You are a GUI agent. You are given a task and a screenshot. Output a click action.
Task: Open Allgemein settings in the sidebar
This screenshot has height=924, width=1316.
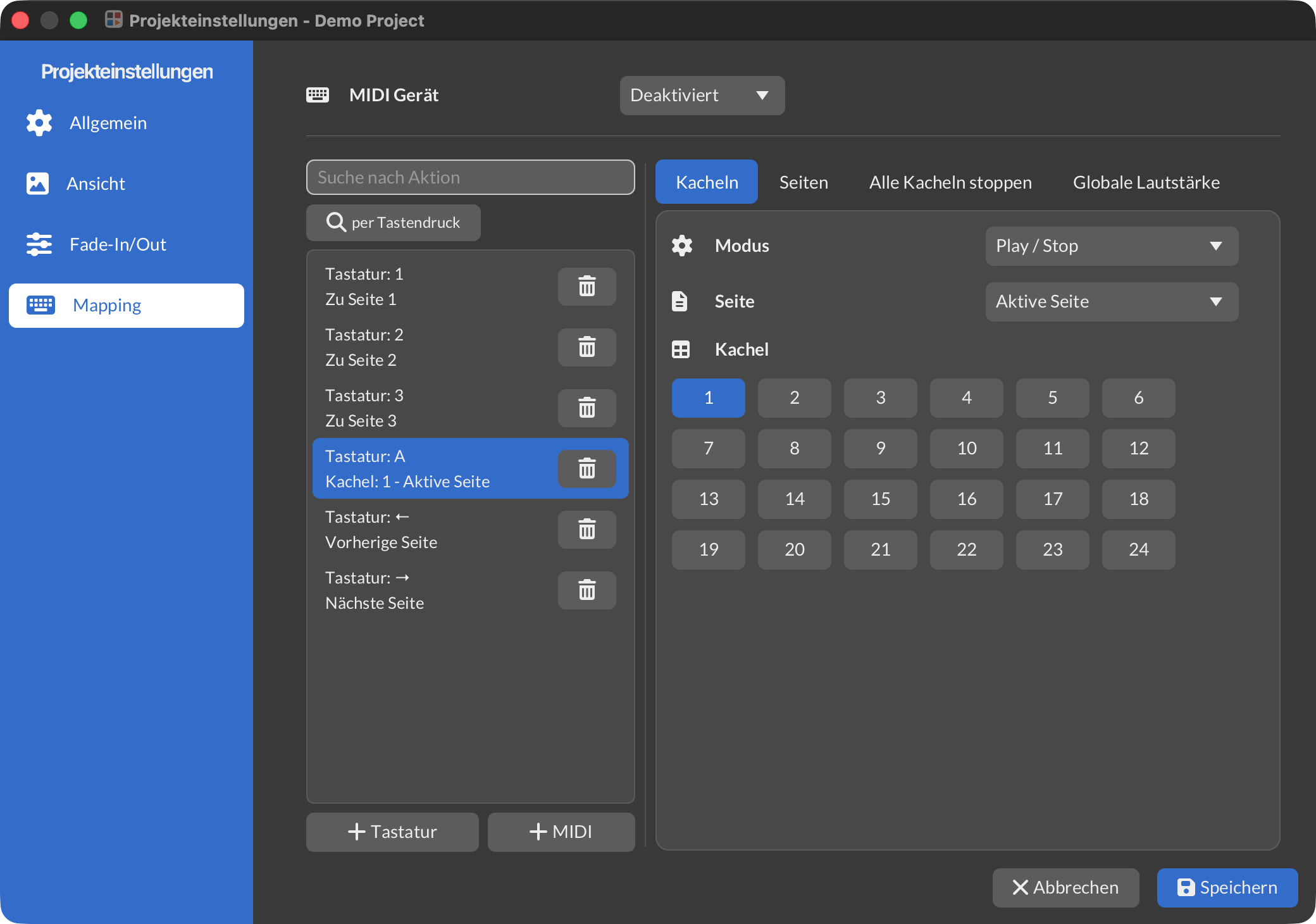pyautogui.click(x=127, y=123)
